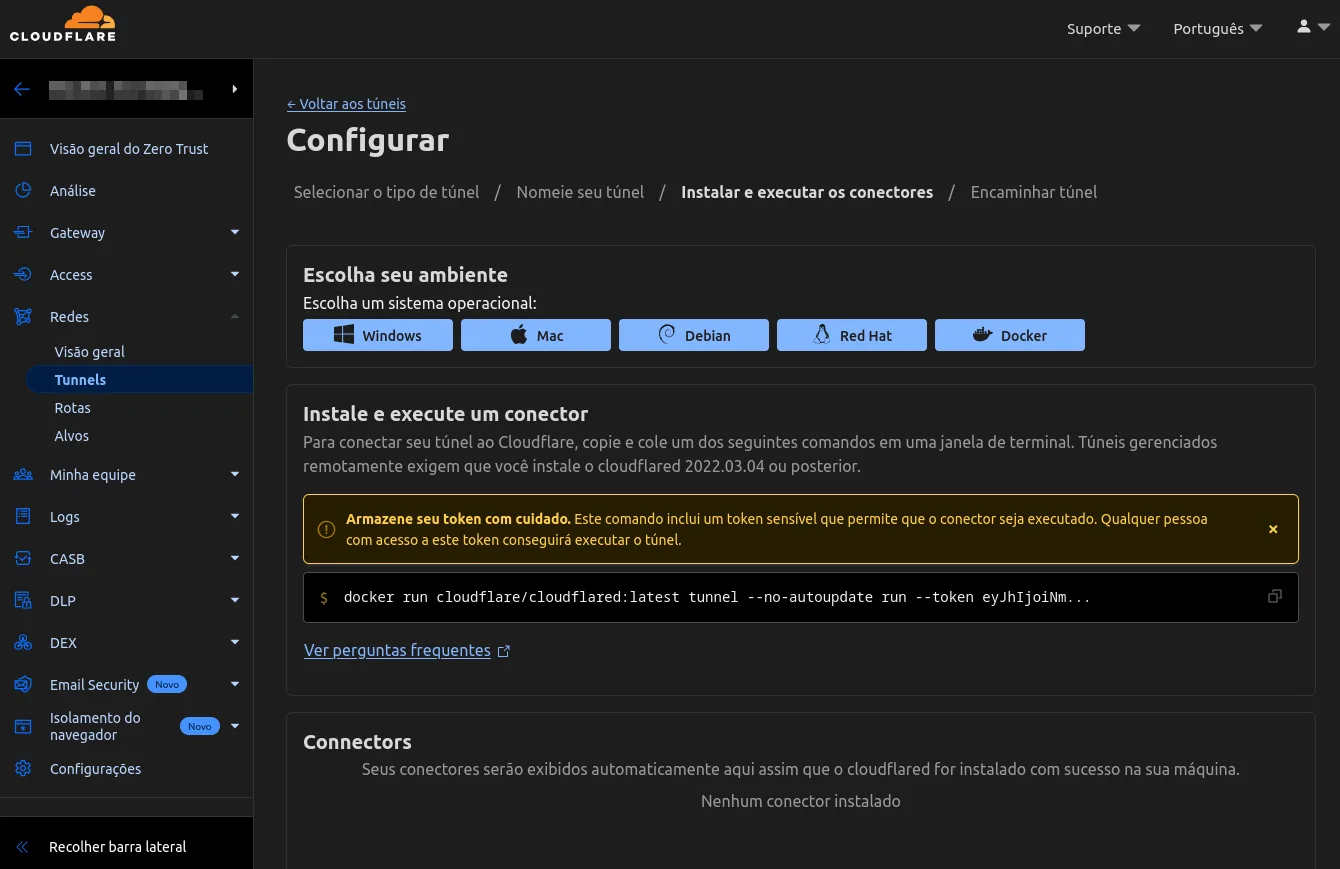This screenshot has height=869, width=1340.
Task: Go to the Nomeie seu túnel step
Action: (580, 192)
